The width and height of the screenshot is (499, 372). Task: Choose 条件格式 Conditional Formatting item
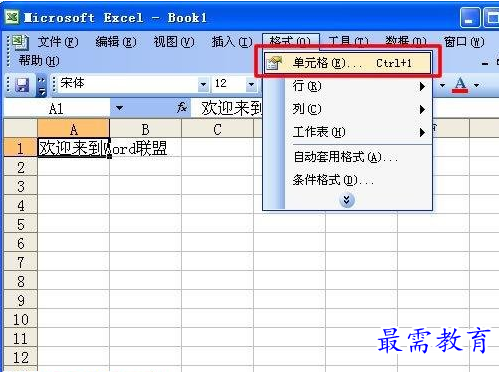[x=347, y=180]
